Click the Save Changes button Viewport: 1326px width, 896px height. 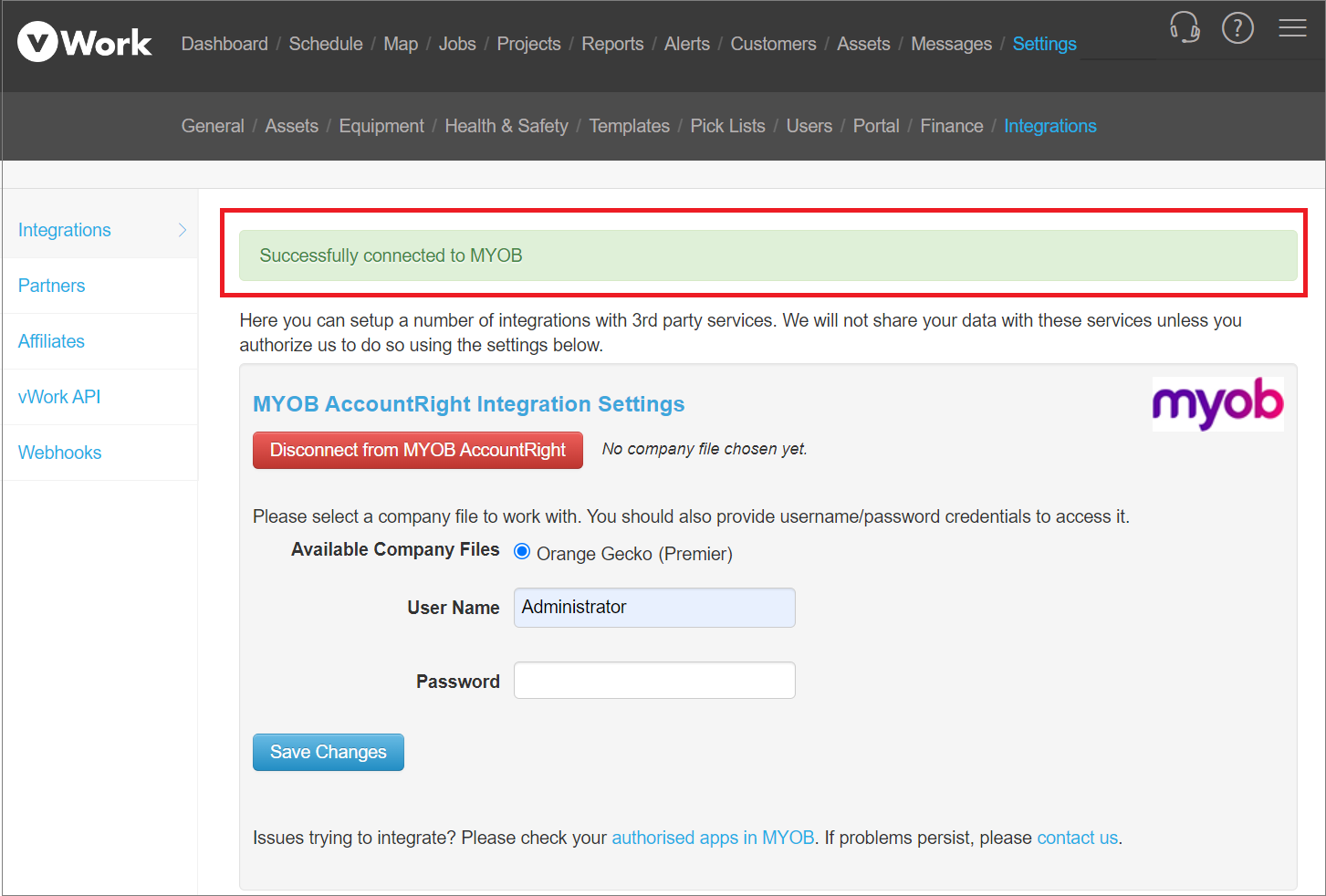click(x=329, y=752)
